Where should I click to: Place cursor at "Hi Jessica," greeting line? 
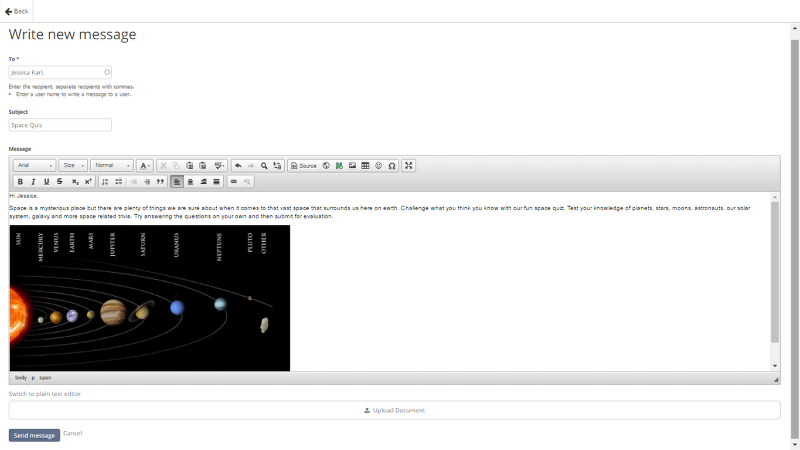point(23,196)
